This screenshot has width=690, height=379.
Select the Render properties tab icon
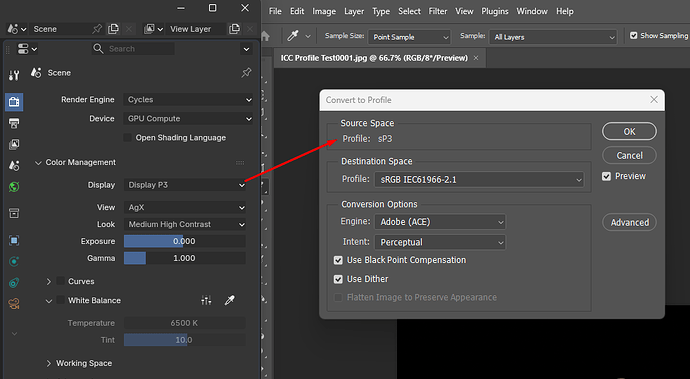14,102
